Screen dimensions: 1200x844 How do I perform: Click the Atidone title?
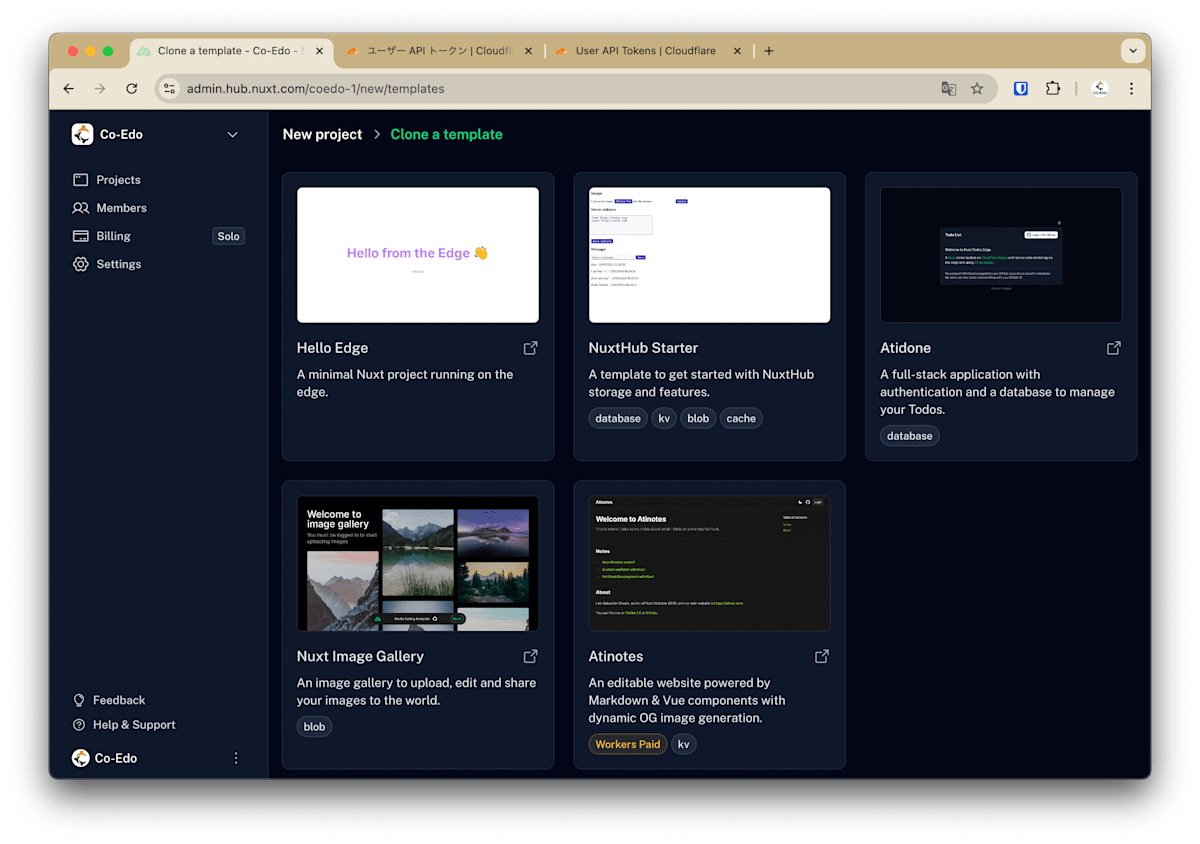pyautogui.click(x=905, y=348)
